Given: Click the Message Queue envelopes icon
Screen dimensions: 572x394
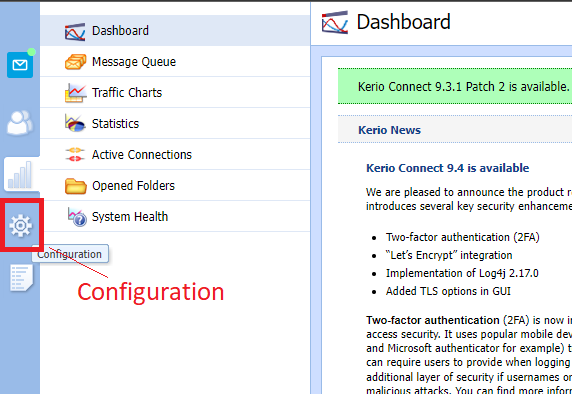Looking at the screenshot, I should click(x=76, y=62).
